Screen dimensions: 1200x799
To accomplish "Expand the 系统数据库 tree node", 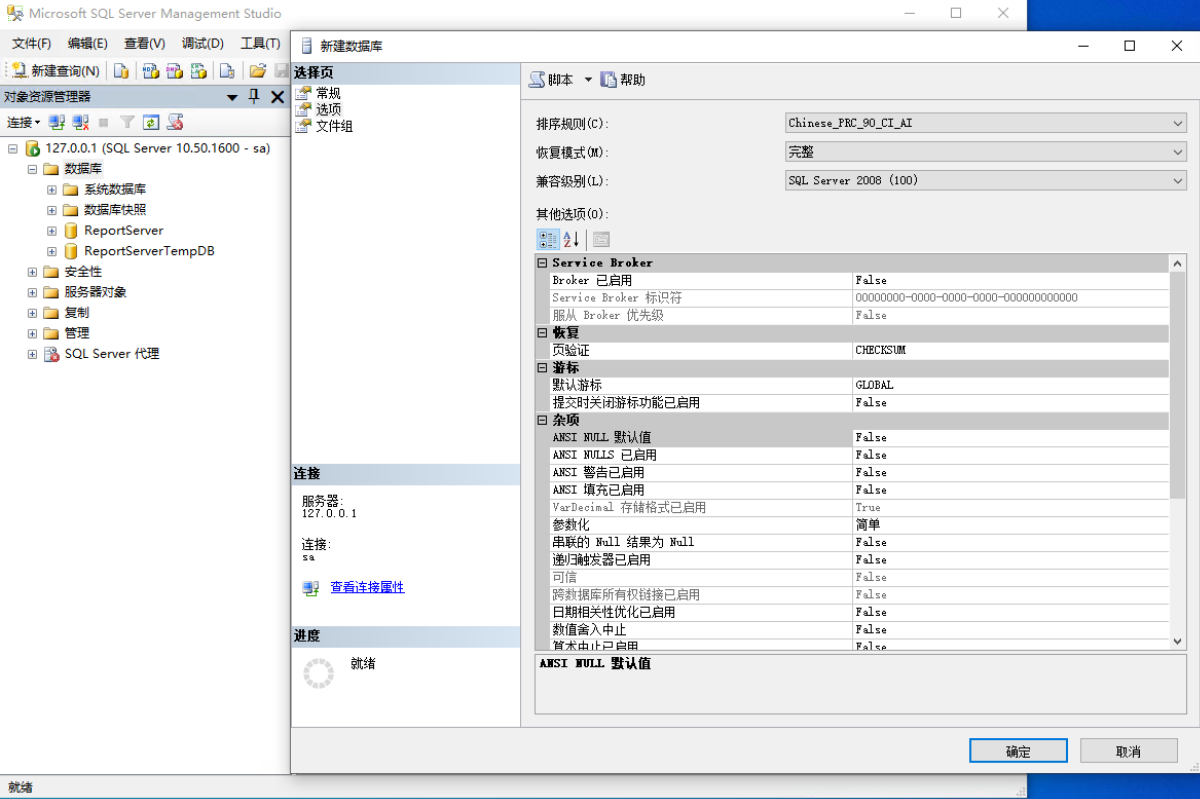I will click(52, 189).
